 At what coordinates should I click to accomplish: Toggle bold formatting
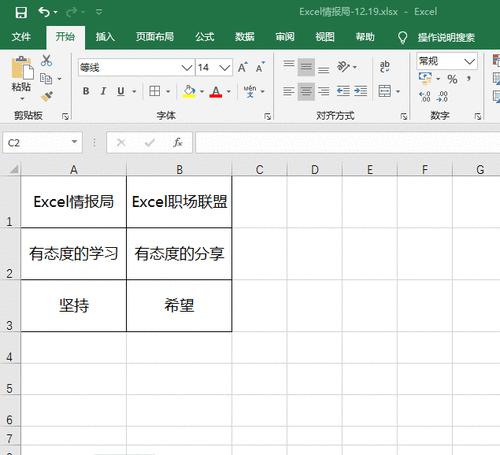(x=86, y=91)
